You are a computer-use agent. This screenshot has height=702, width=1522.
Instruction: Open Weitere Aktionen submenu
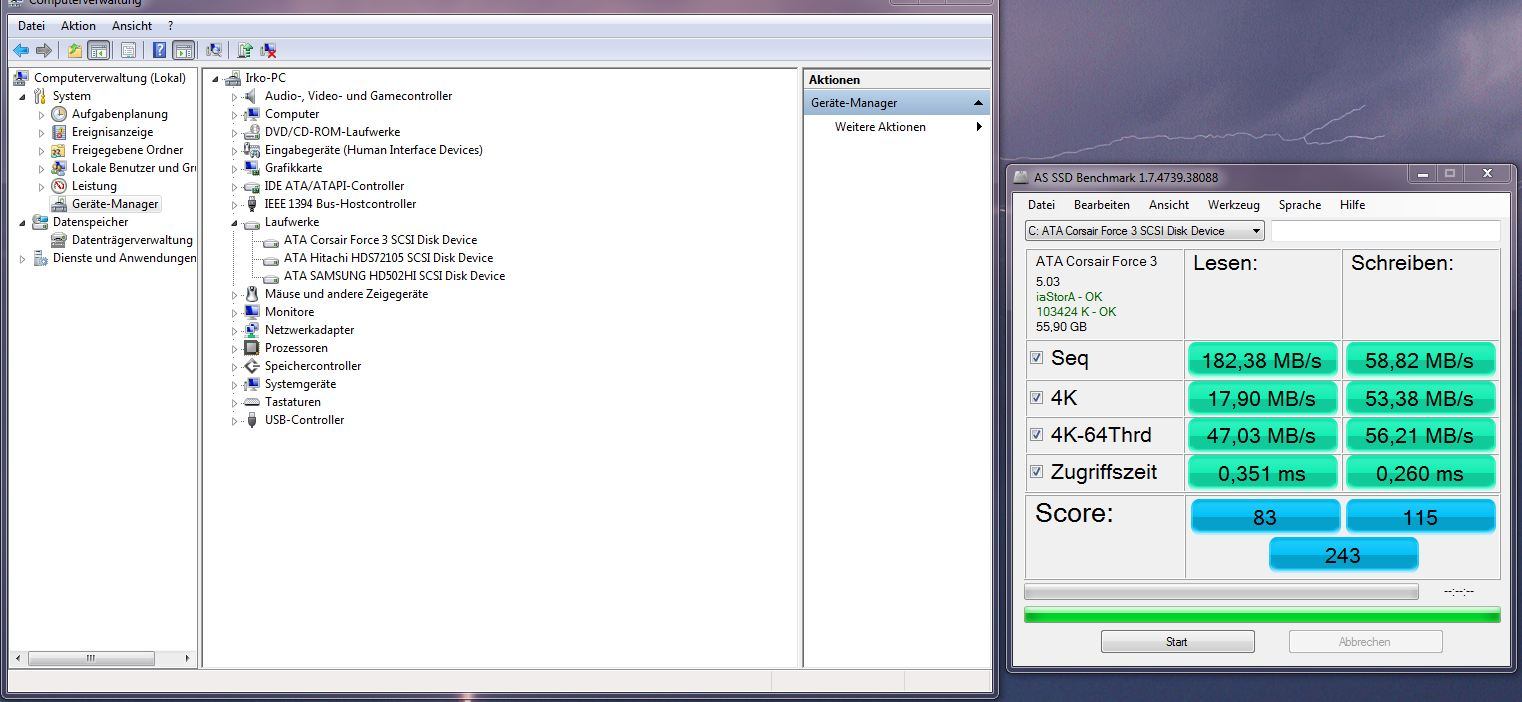click(897, 127)
